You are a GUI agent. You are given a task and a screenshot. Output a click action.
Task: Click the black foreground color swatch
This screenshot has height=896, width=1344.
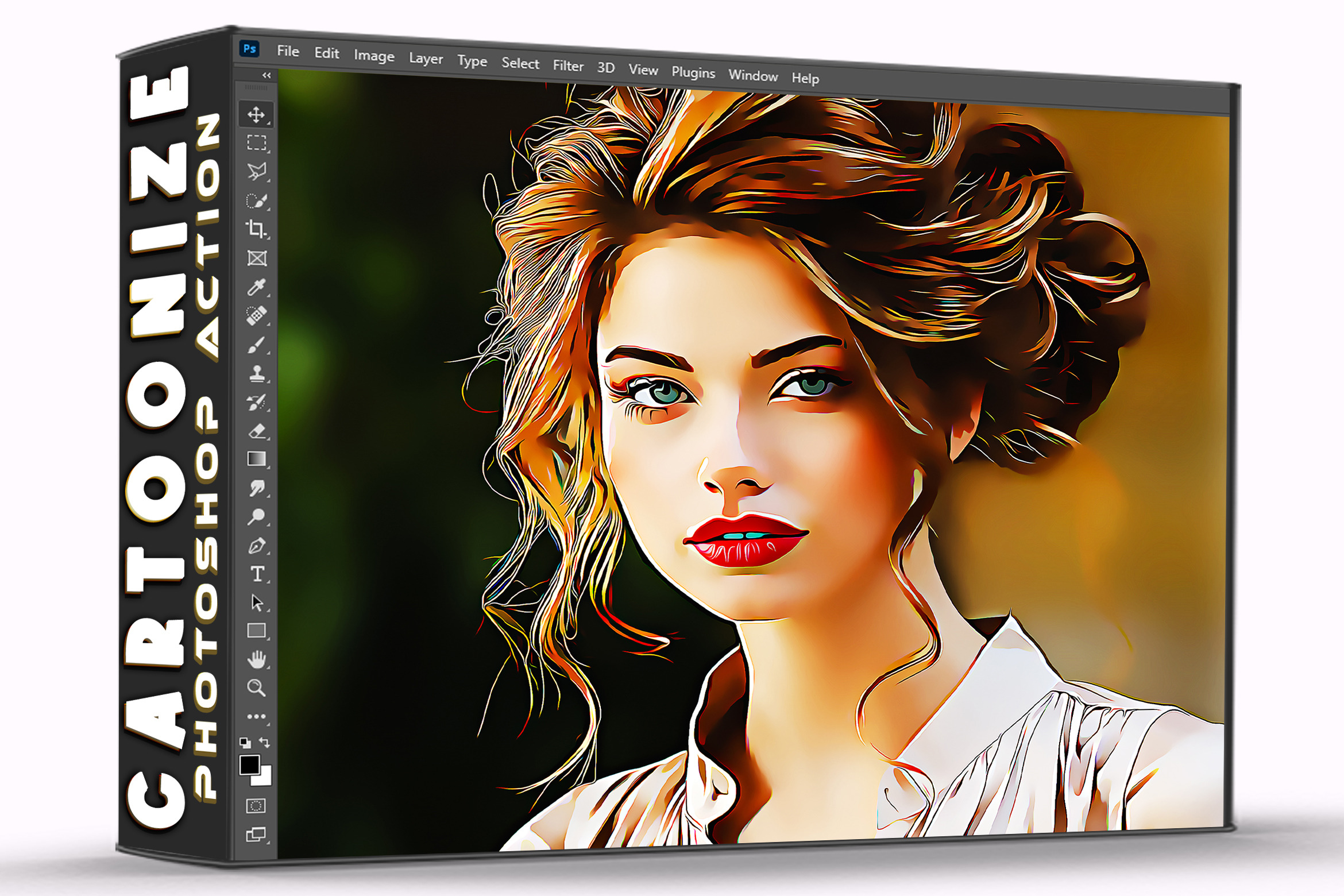249,765
